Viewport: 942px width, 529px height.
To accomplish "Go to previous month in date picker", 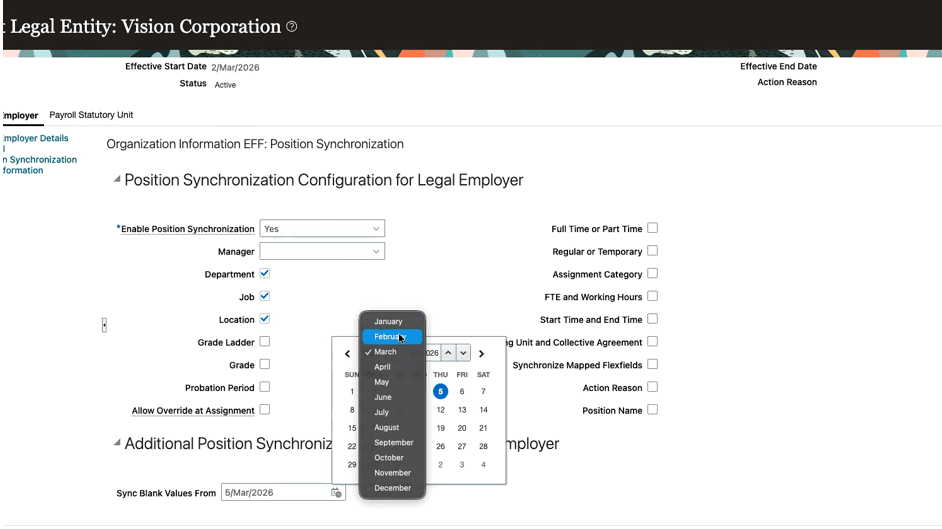I will tap(347, 354).
